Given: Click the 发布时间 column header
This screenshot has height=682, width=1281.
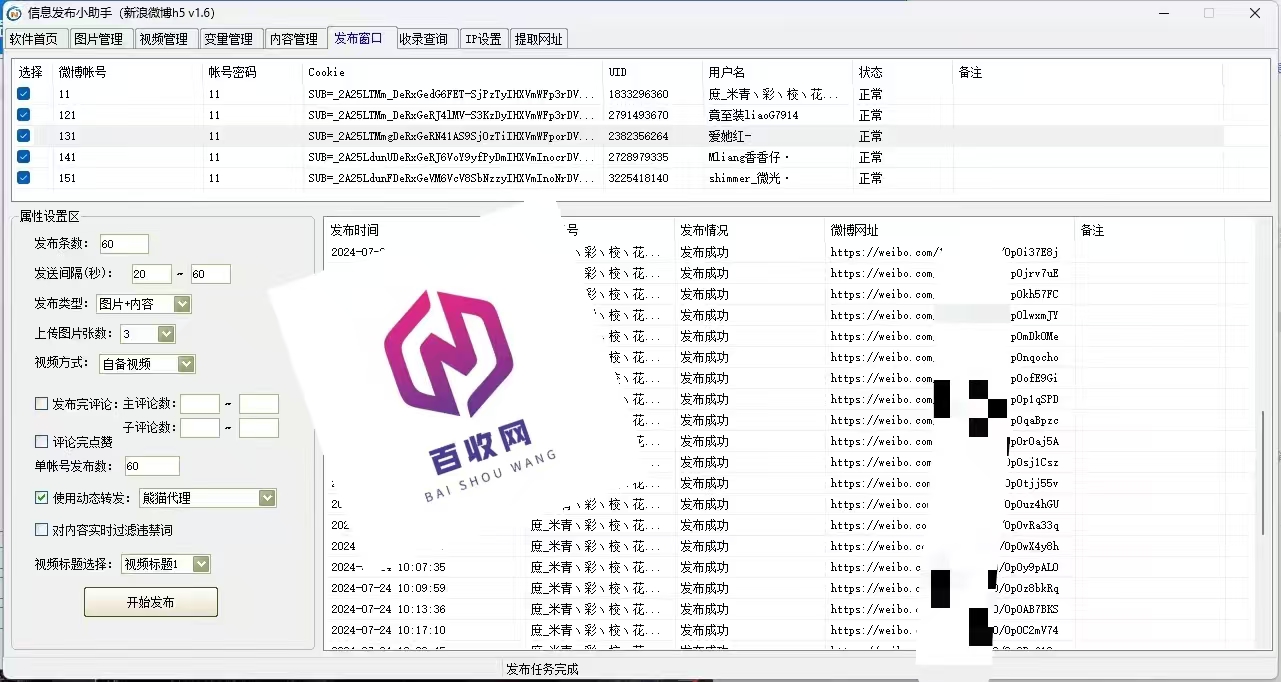Looking at the screenshot, I should pyautogui.click(x=355, y=230).
